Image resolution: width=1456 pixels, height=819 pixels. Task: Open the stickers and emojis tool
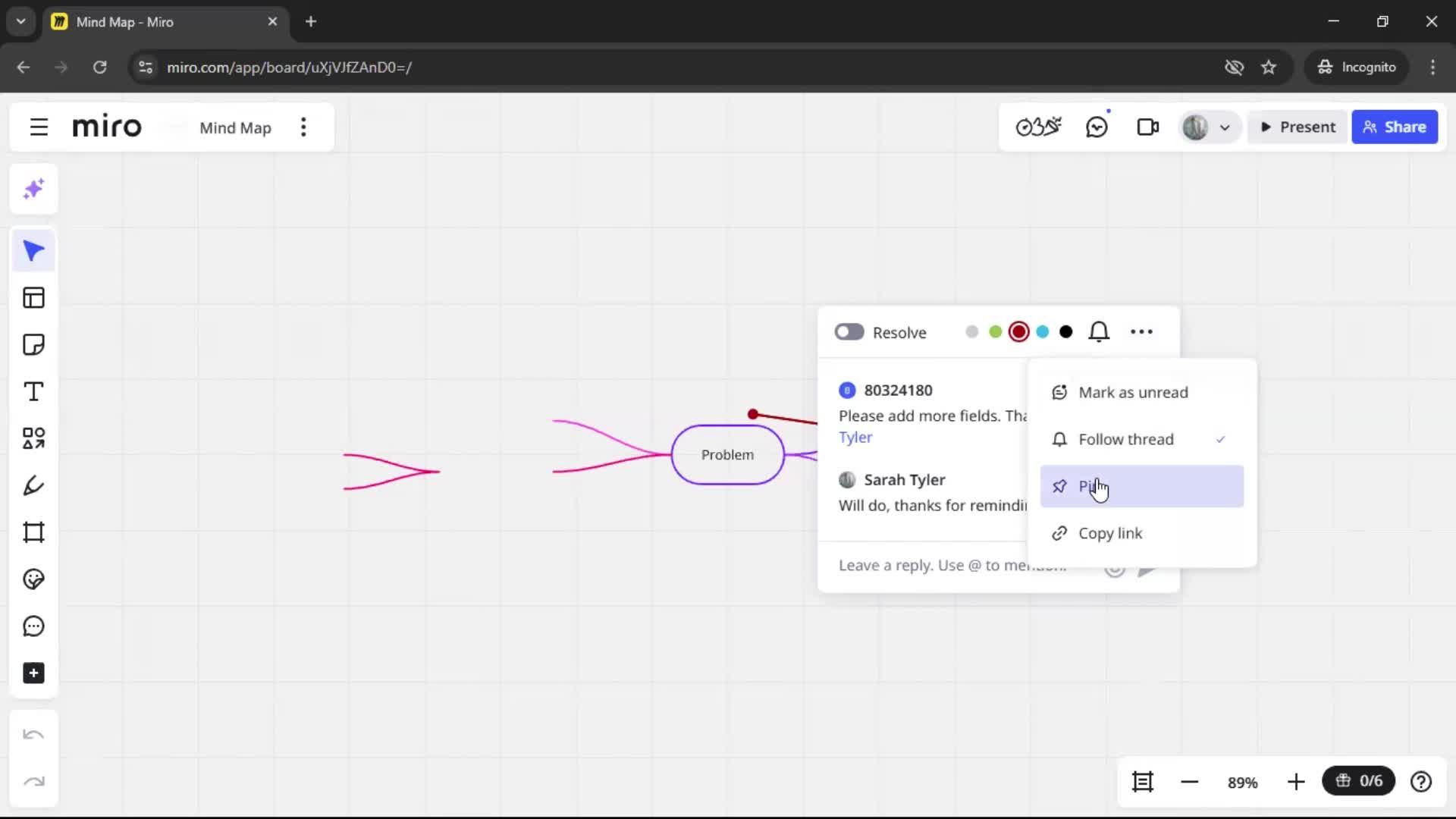pos(33,579)
